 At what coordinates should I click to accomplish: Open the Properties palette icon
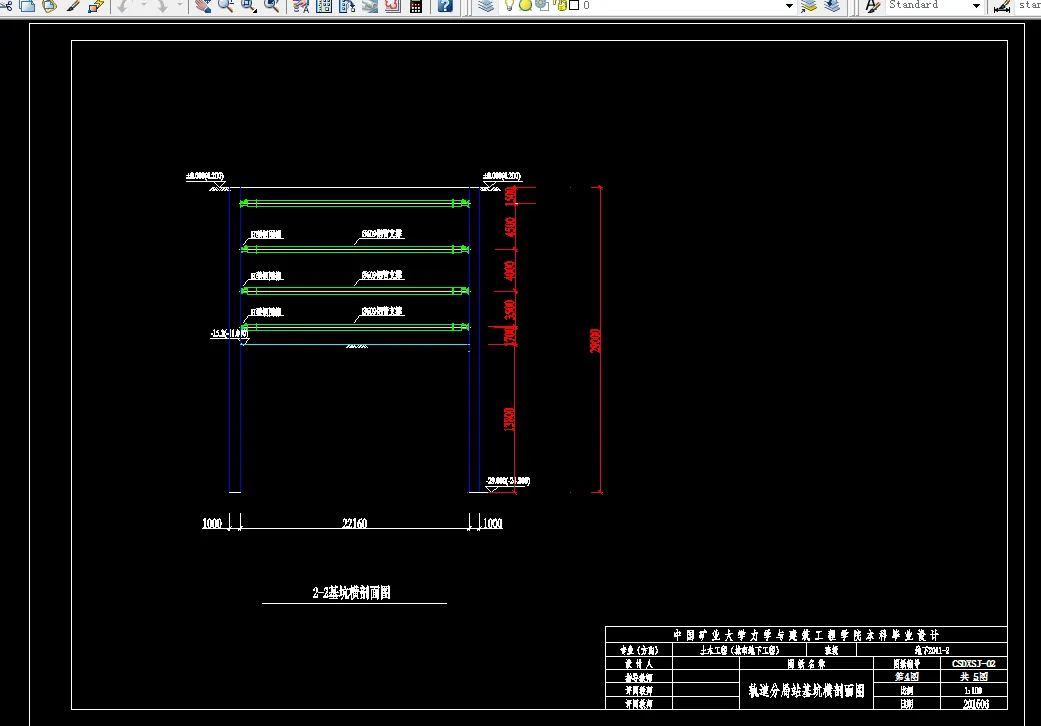tap(301, 5)
